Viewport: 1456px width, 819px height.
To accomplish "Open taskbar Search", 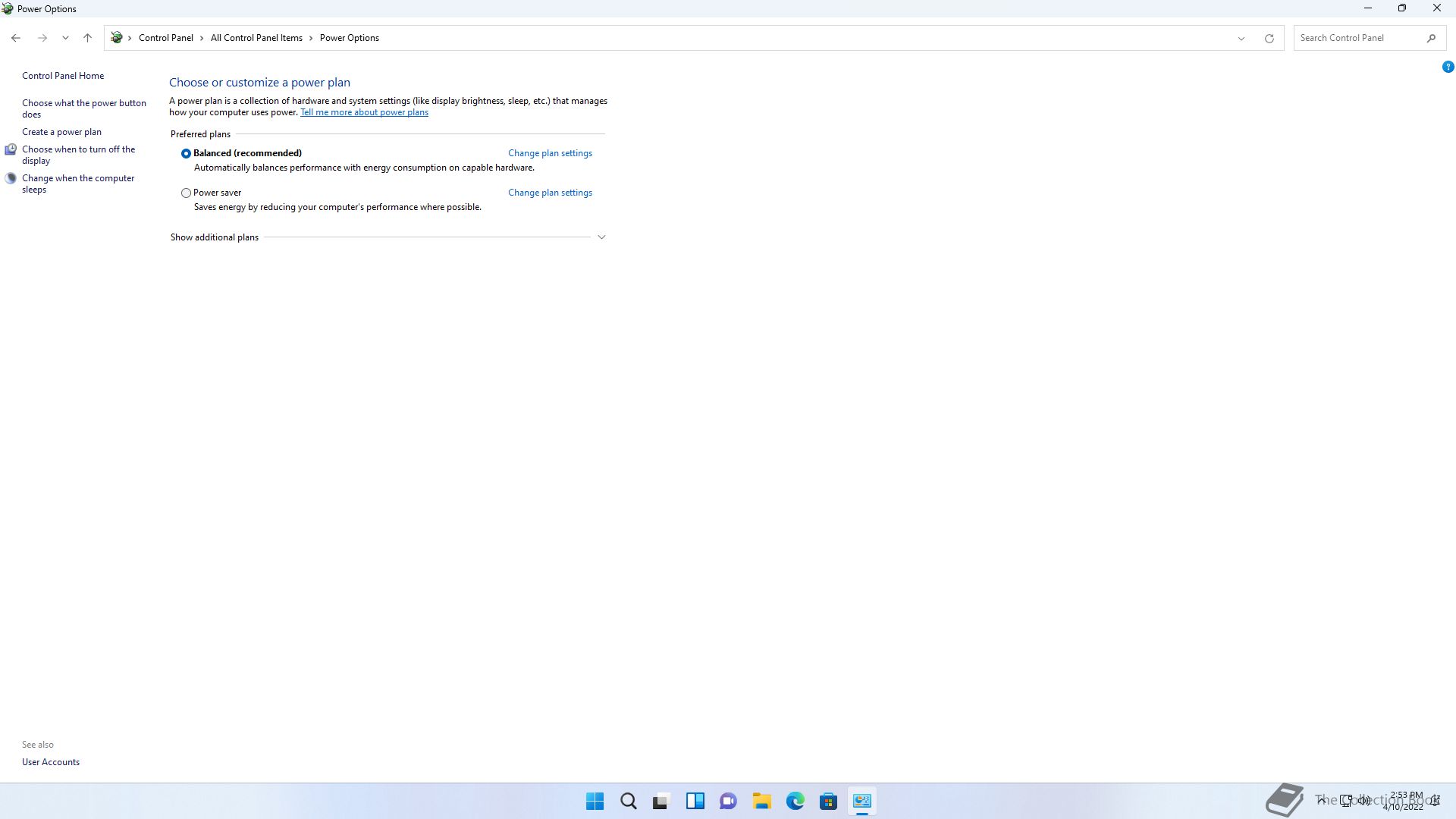I will coord(629,801).
